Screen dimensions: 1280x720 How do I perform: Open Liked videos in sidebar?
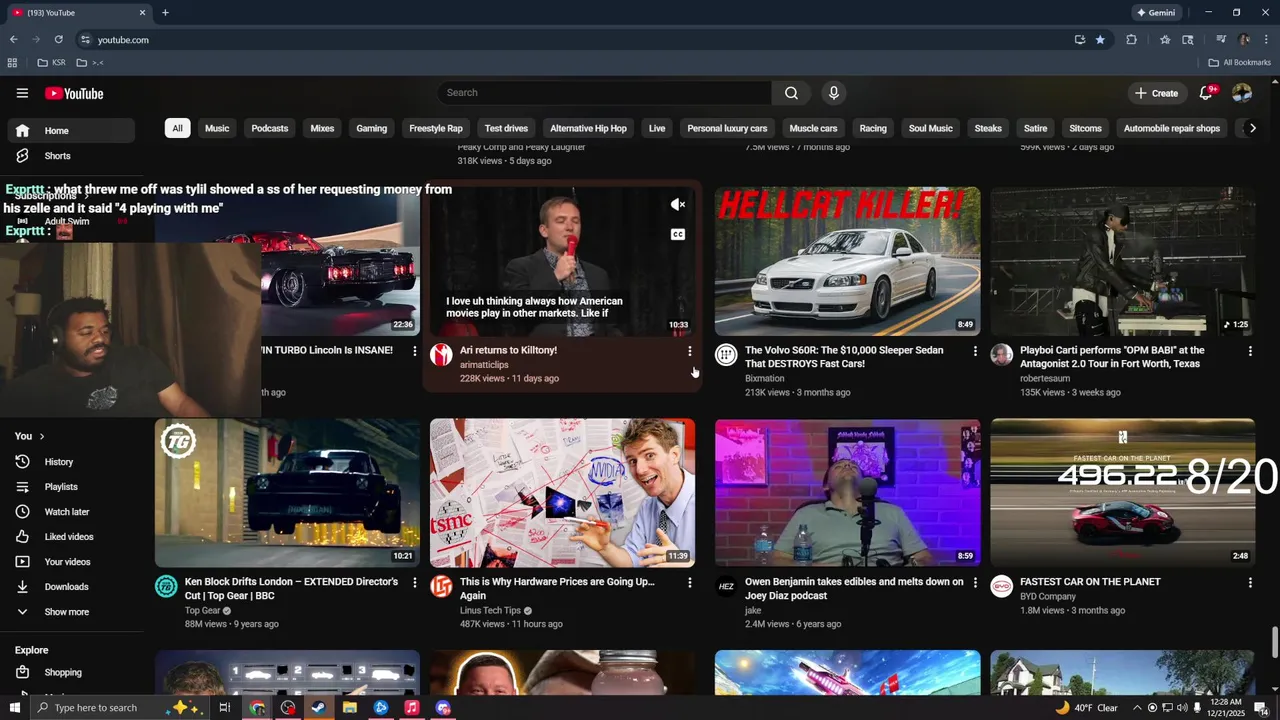[x=71, y=537]
